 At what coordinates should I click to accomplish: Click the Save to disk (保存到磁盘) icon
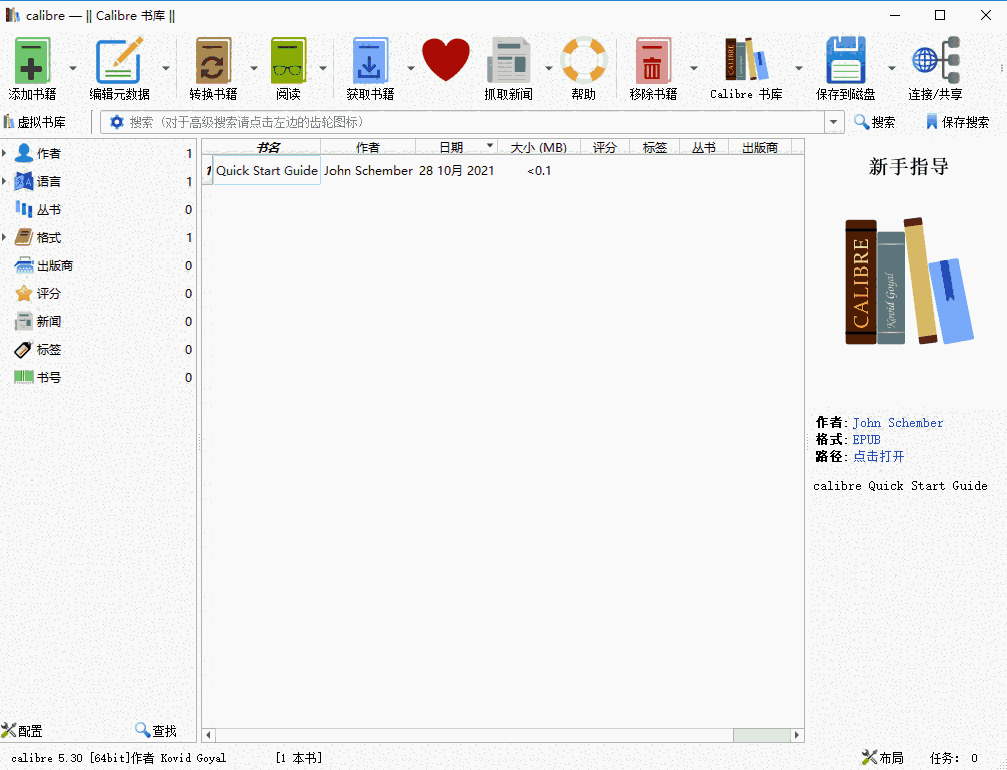pyautogui.click(x=845, y=62)
